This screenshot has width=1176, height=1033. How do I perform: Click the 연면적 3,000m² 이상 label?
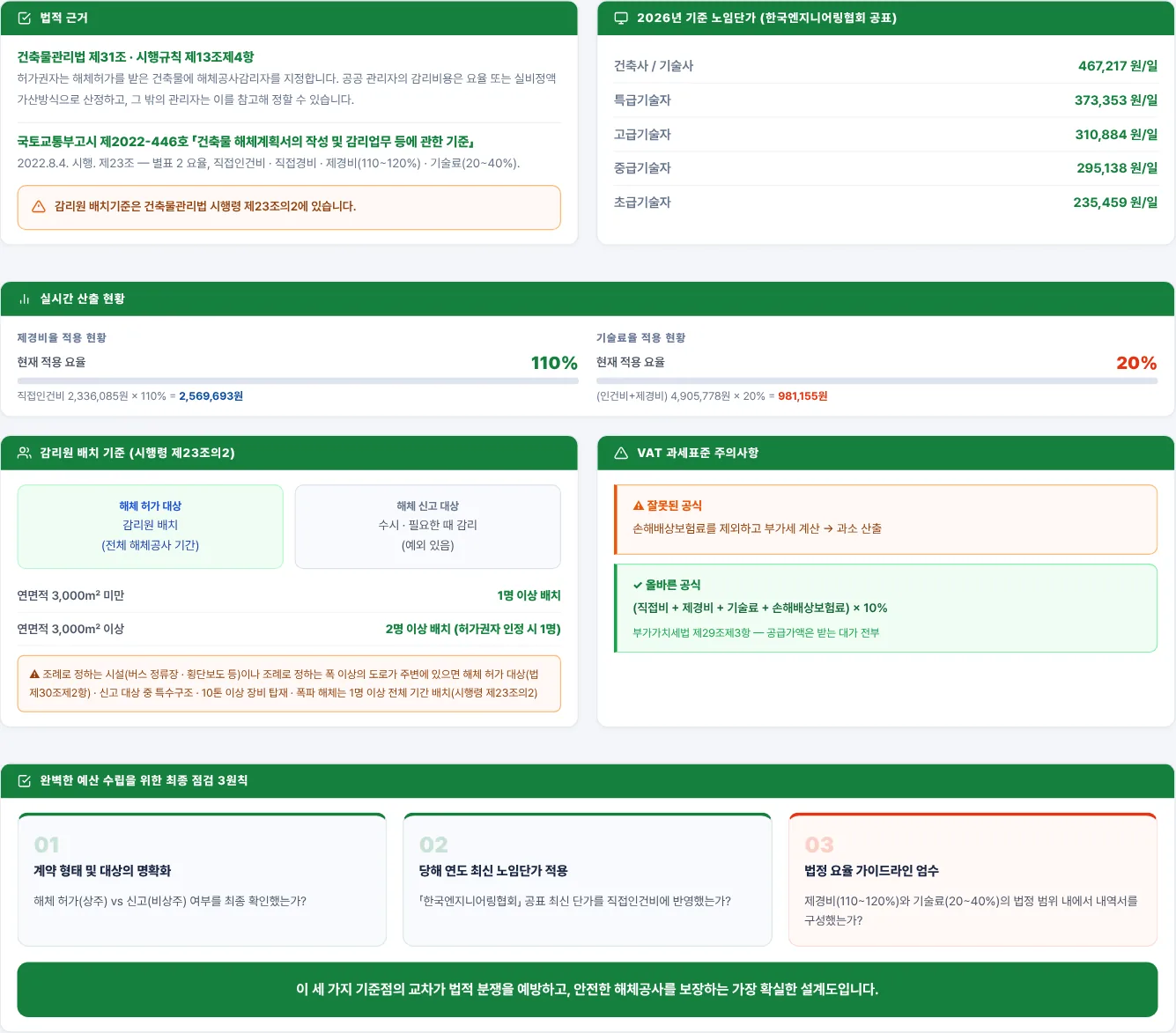pos(70,630)
